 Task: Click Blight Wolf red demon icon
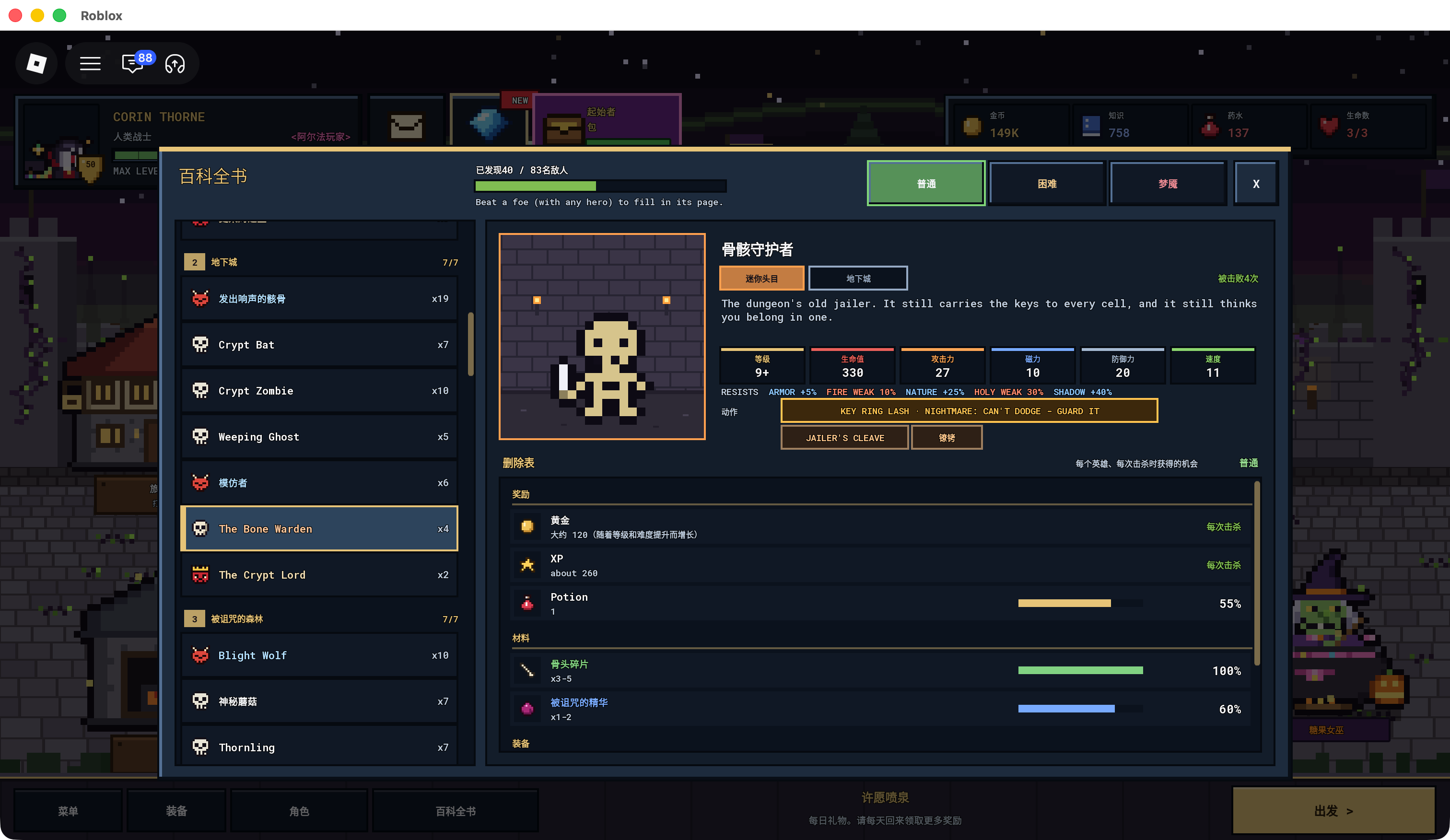(200, 655)
